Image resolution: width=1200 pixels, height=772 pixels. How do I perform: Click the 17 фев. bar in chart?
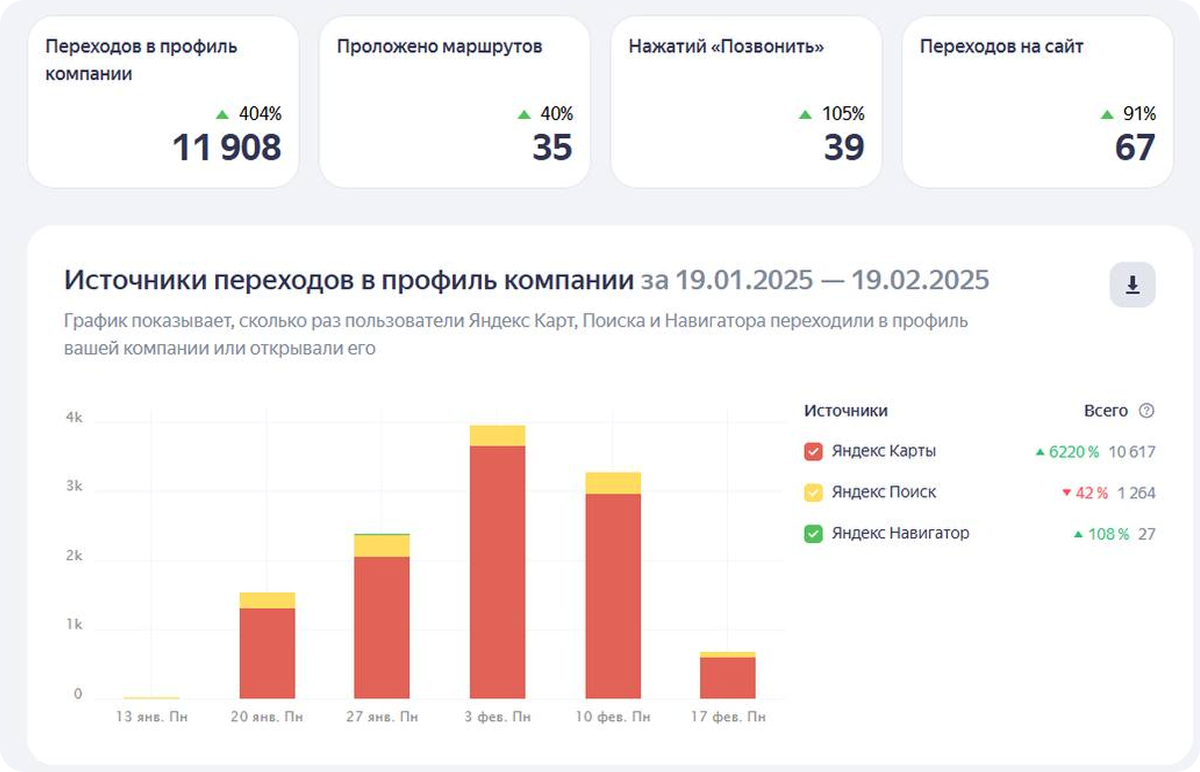coord(728,676)
